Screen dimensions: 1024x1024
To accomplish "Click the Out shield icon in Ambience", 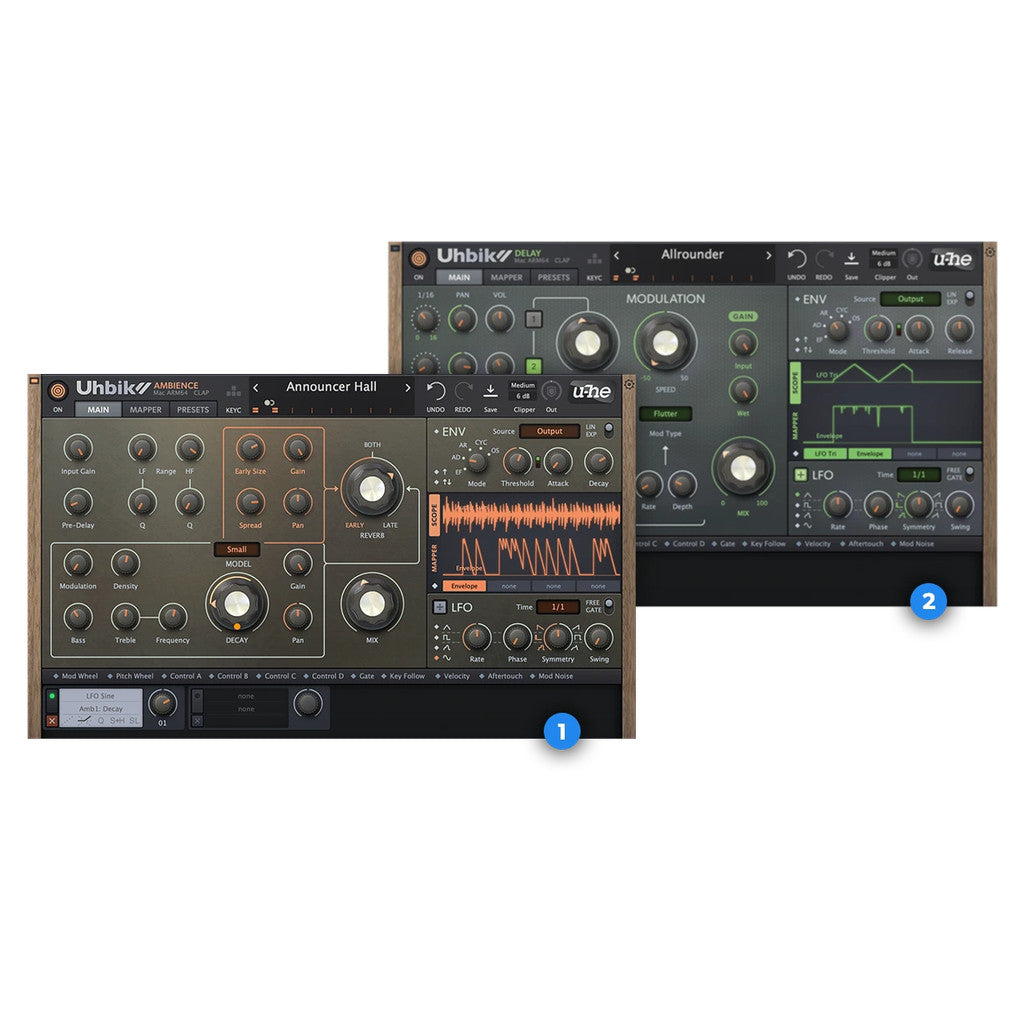I will pos(552,391).
